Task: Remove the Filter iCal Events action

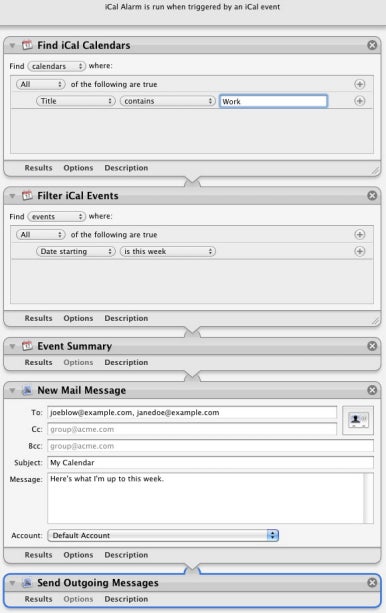Action: (372, 195)
